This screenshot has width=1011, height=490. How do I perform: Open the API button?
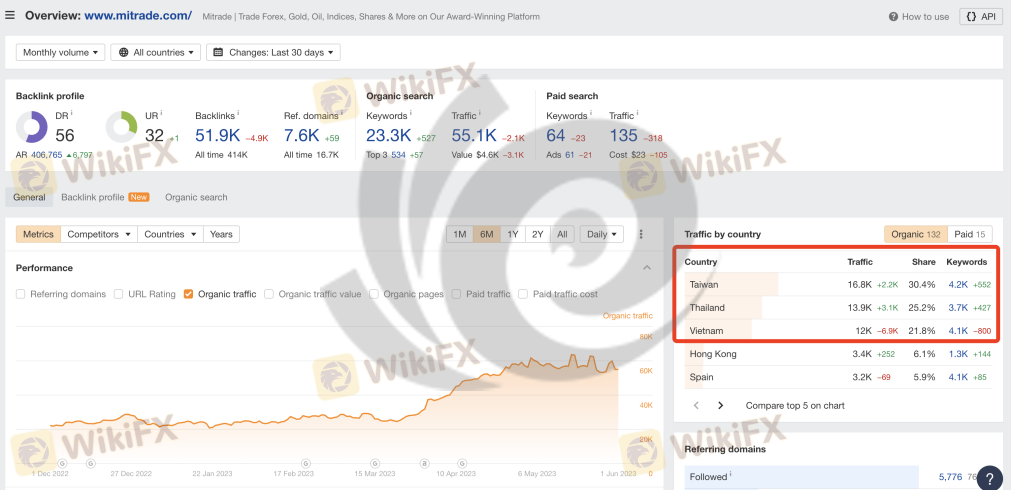[x=981, y=17]
